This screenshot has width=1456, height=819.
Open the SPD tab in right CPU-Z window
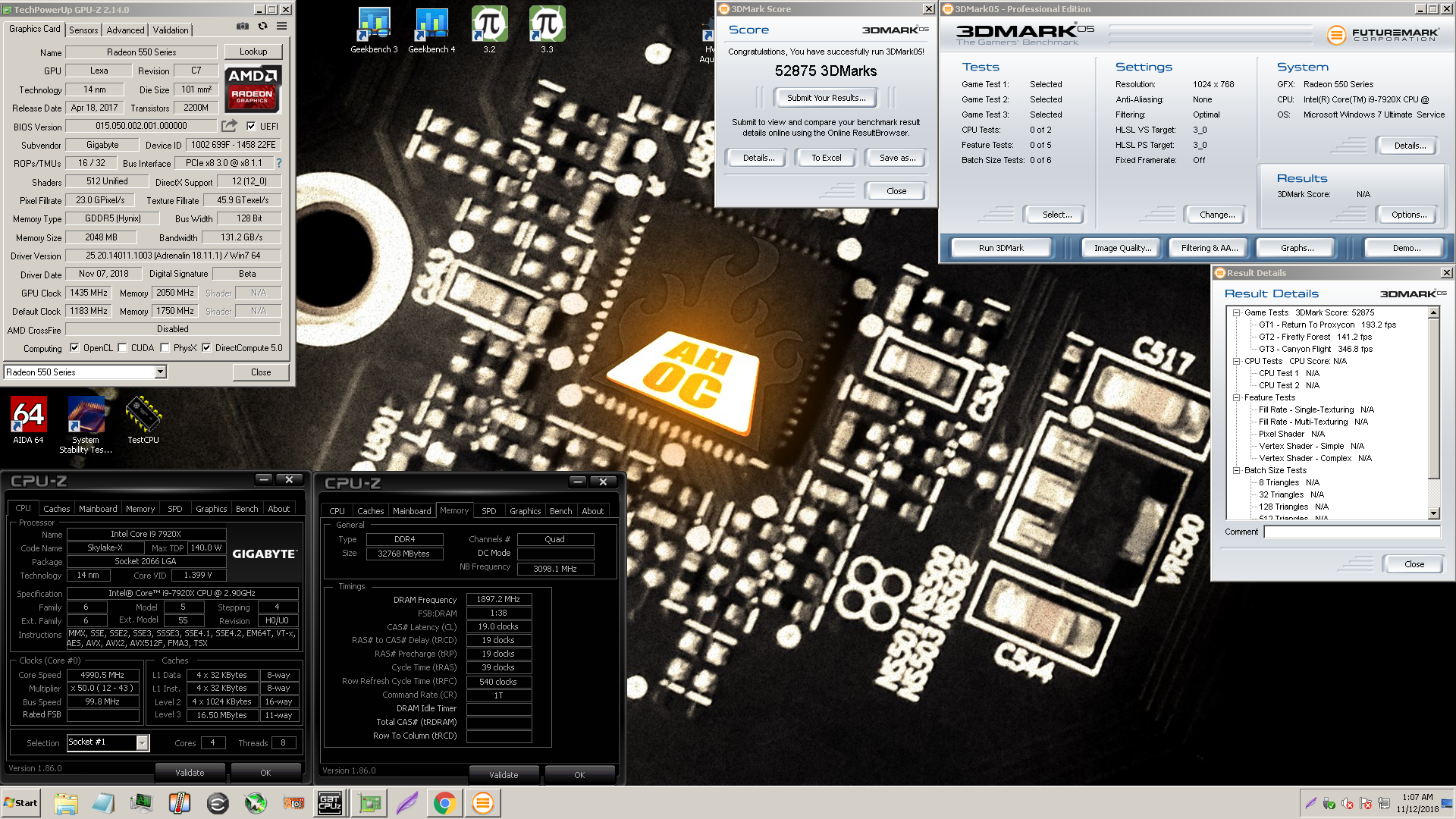click(489, 511)
